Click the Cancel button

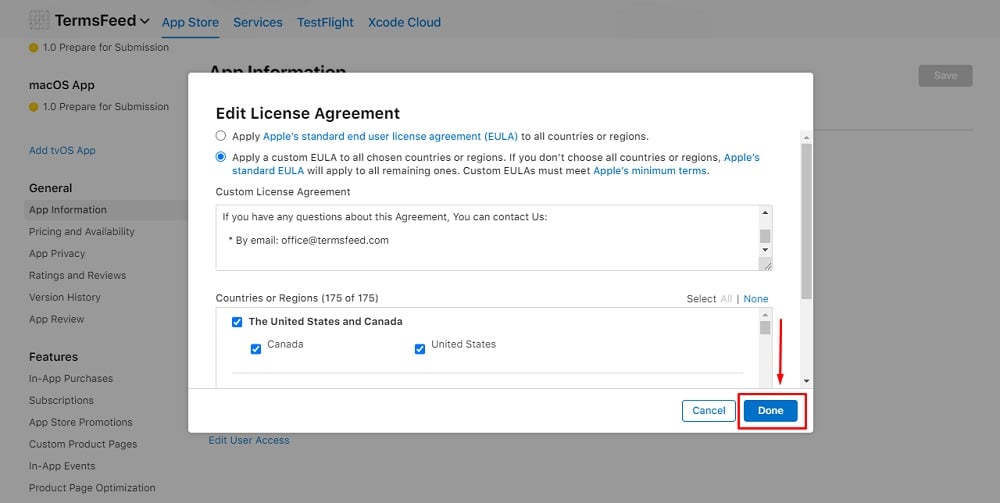pos(709,411)
